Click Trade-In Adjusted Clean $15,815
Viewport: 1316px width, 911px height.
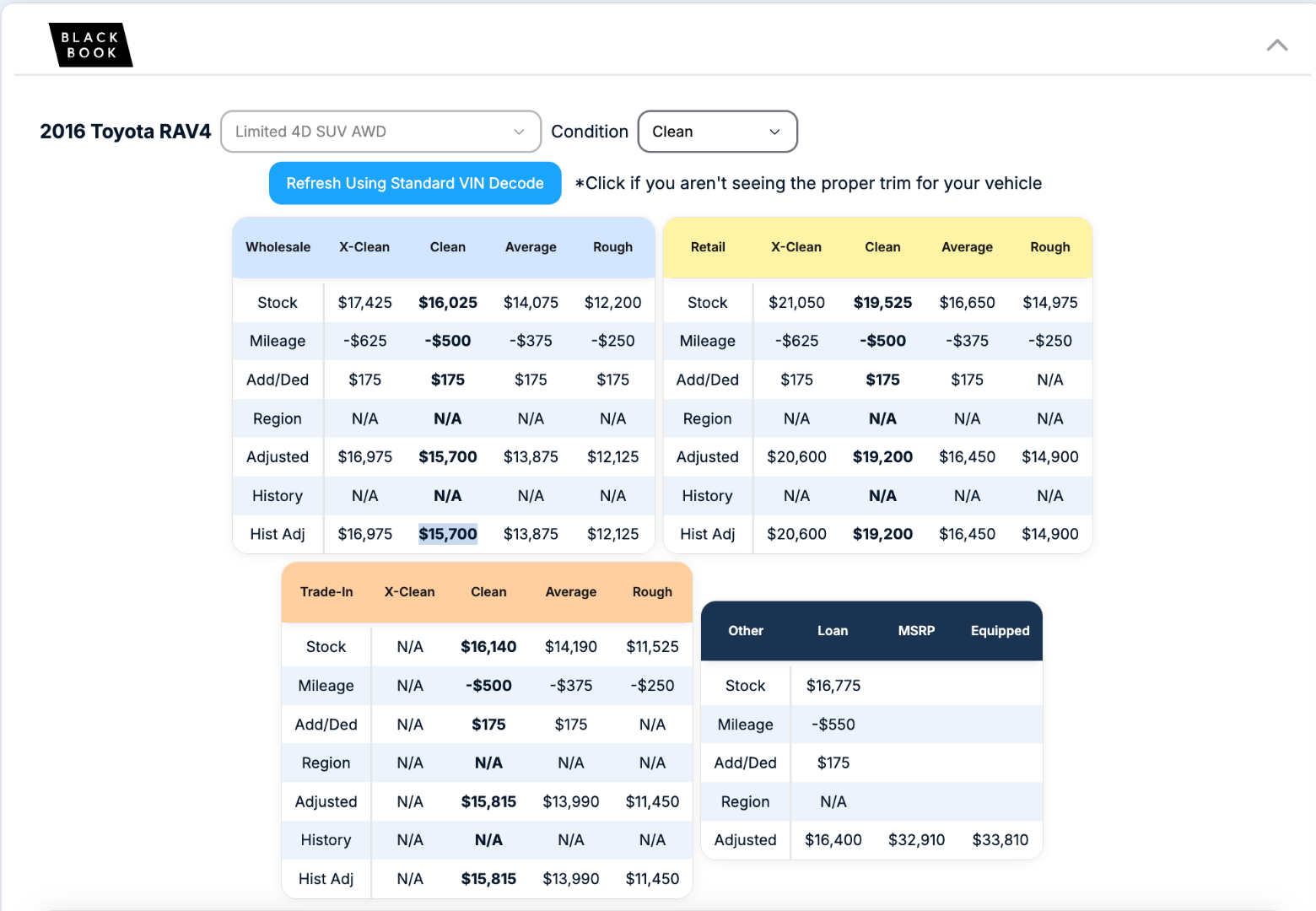[x=488, y=802]
